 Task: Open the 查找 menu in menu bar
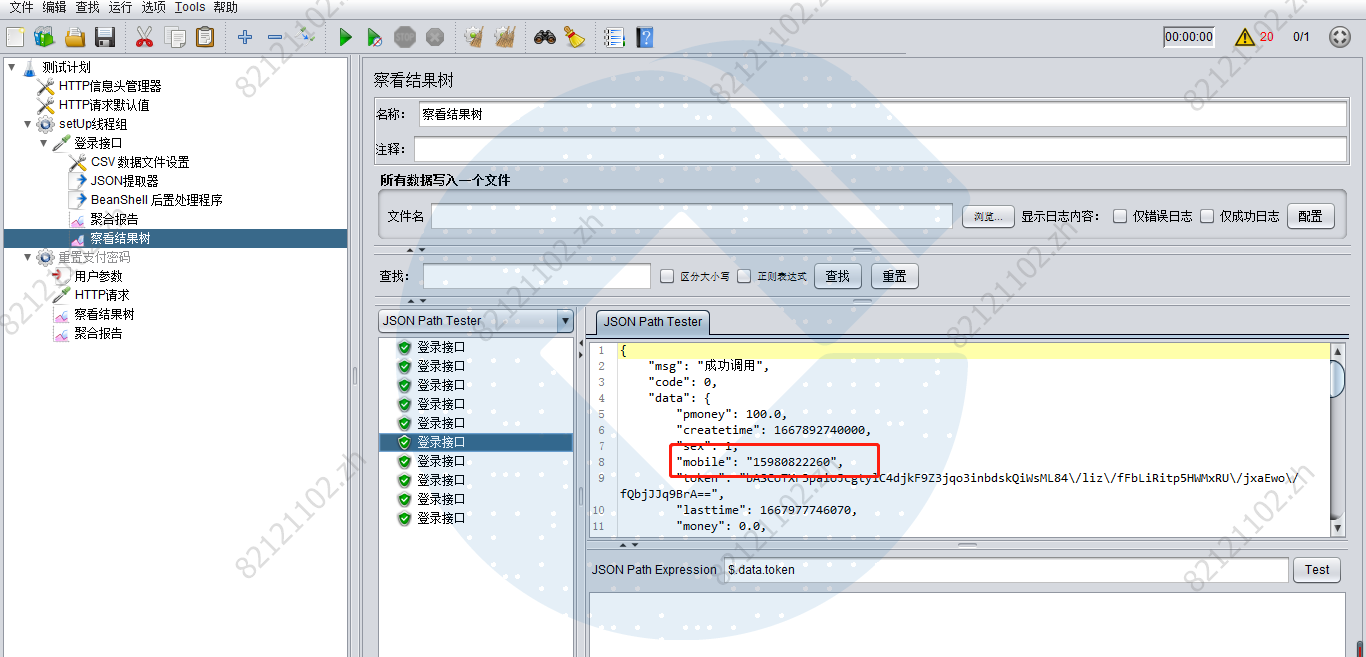[x=87, y=7]
